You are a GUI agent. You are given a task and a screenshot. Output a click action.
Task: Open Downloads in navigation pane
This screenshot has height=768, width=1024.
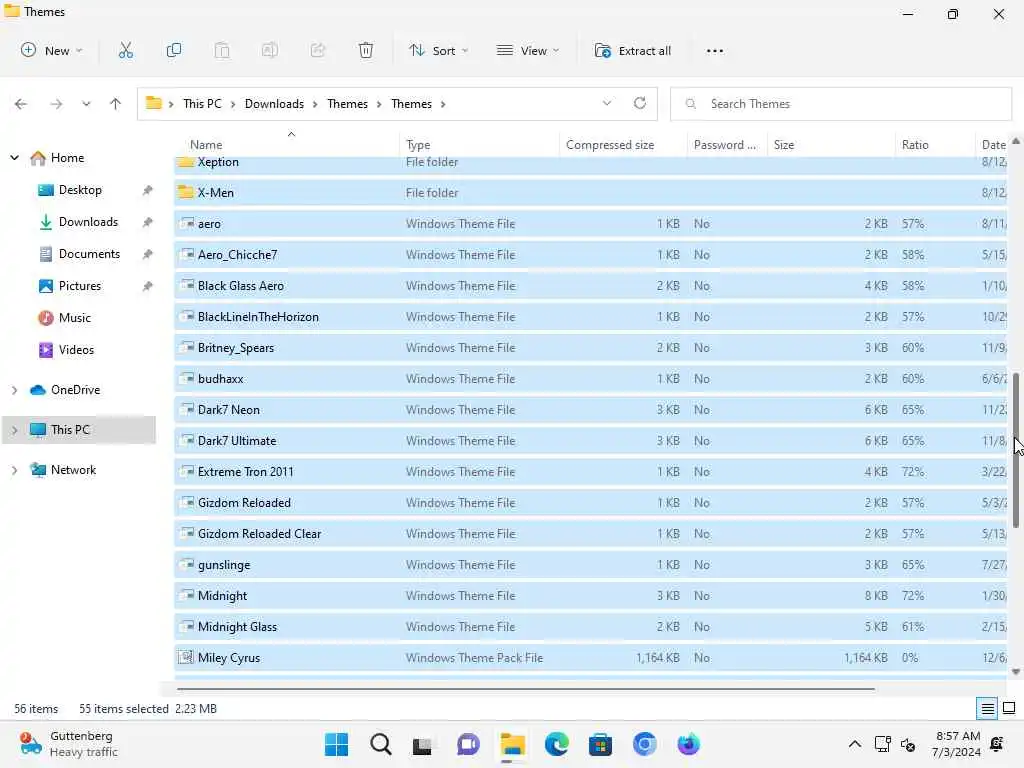coord(88,221)
